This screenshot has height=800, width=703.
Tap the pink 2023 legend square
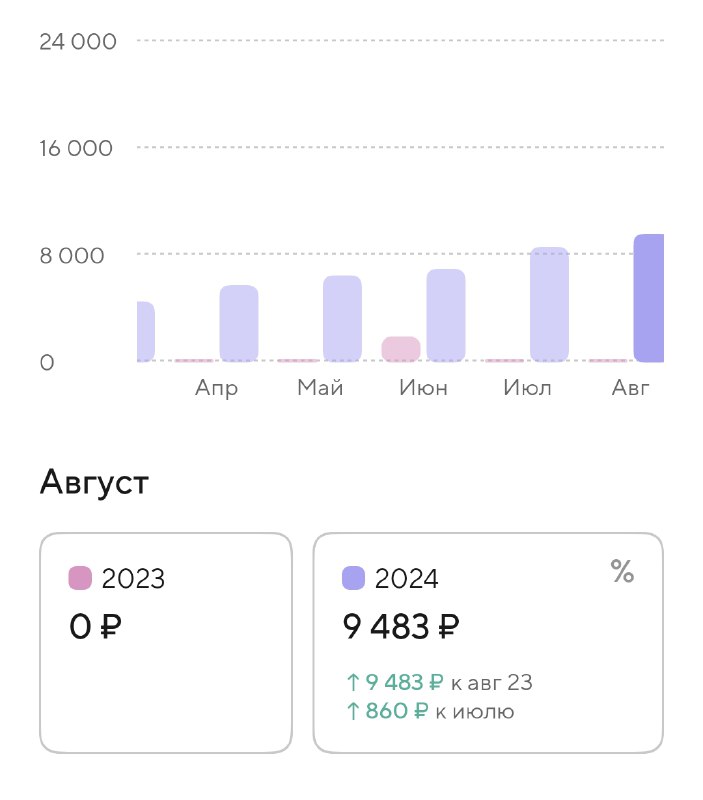coord(80,578)
